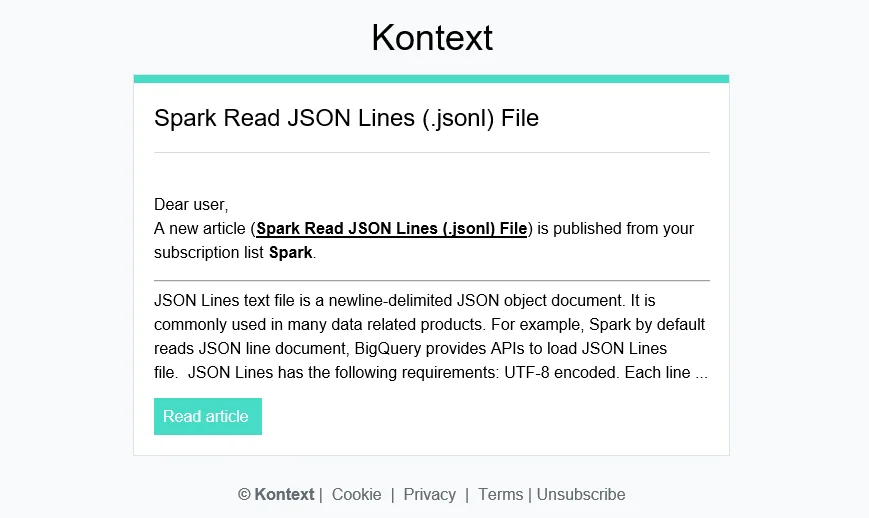
Task: Click the divider line above the article excerpt
Action: tap(431, 281)
